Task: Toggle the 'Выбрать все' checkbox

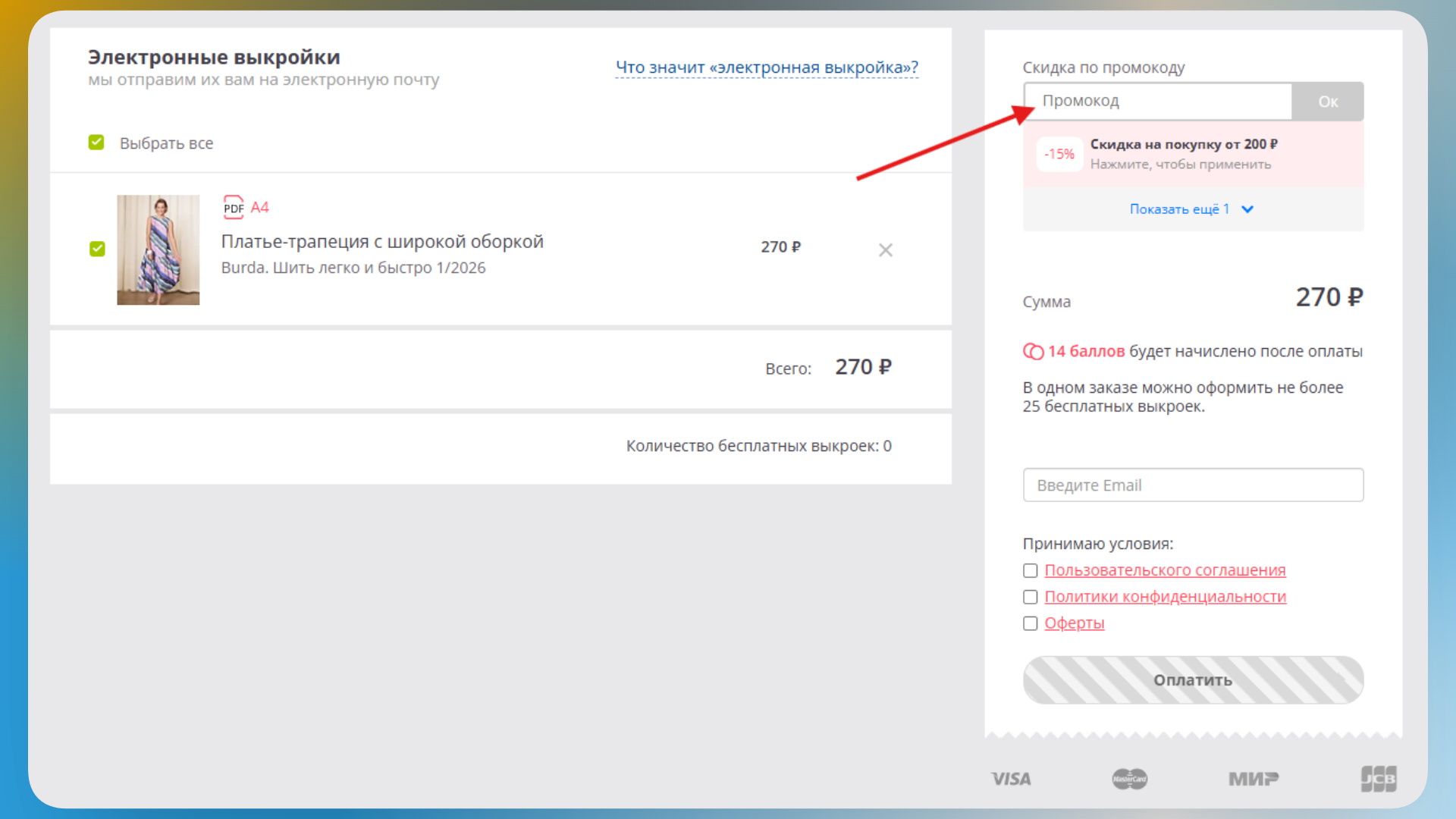Action: click(96, 143)
